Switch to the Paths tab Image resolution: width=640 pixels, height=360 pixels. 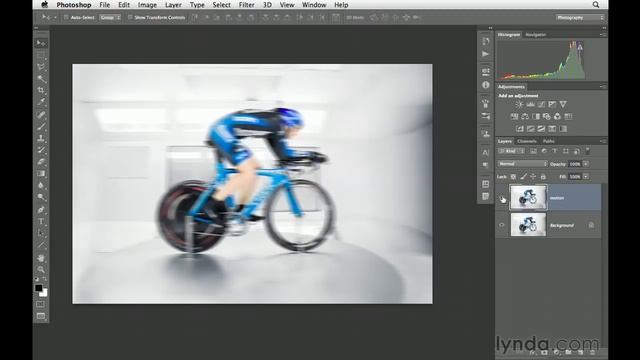(x=549, y=141)
